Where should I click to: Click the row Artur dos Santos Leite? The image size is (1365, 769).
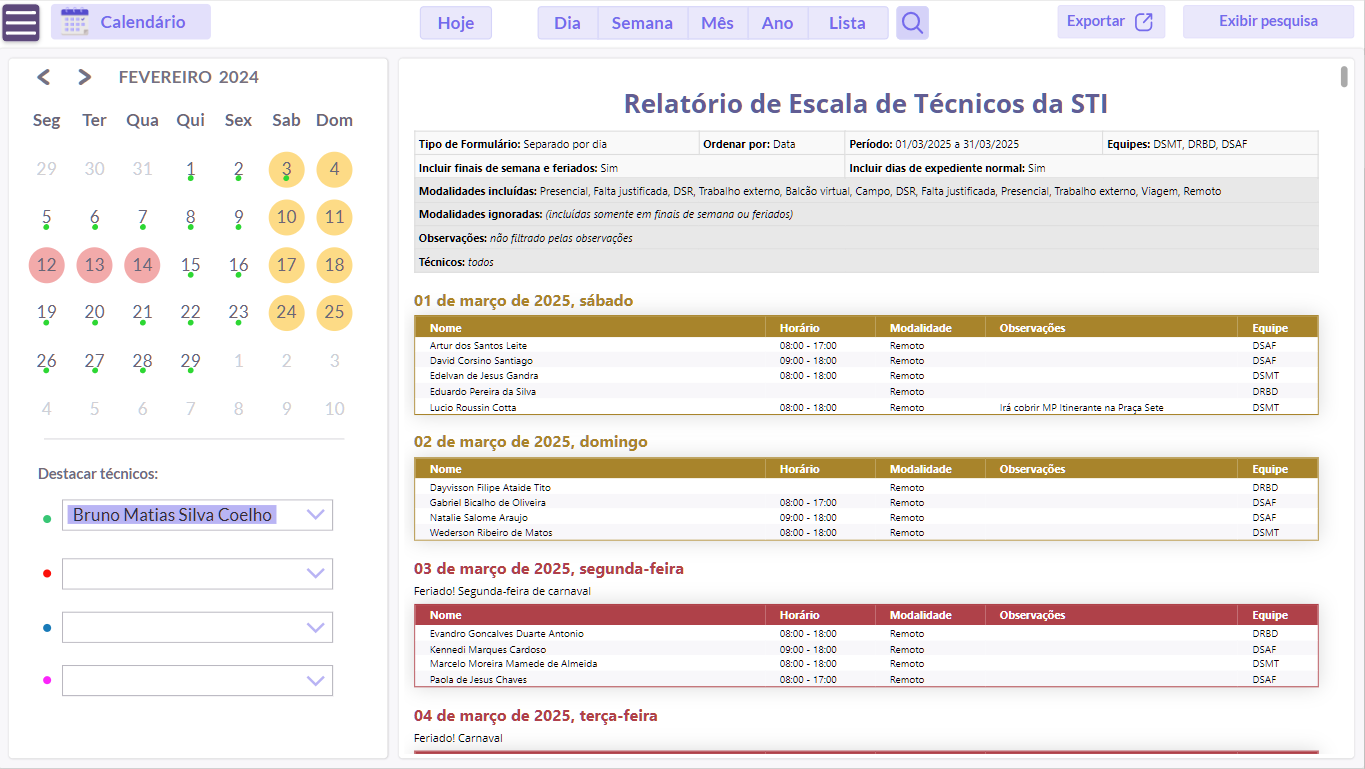coord(866,345)
